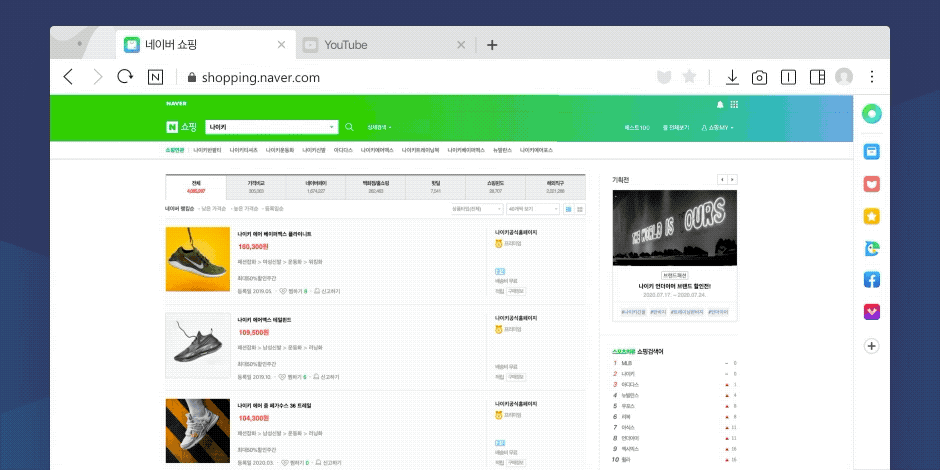Open the red Pocket sidebar icon
Screen dimensions: 940x470
[872, 184]
